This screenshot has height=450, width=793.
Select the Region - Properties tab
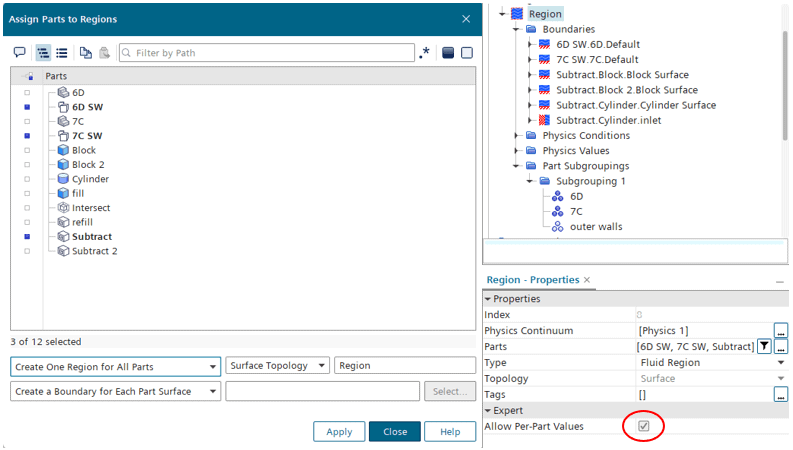pos(533,280)
